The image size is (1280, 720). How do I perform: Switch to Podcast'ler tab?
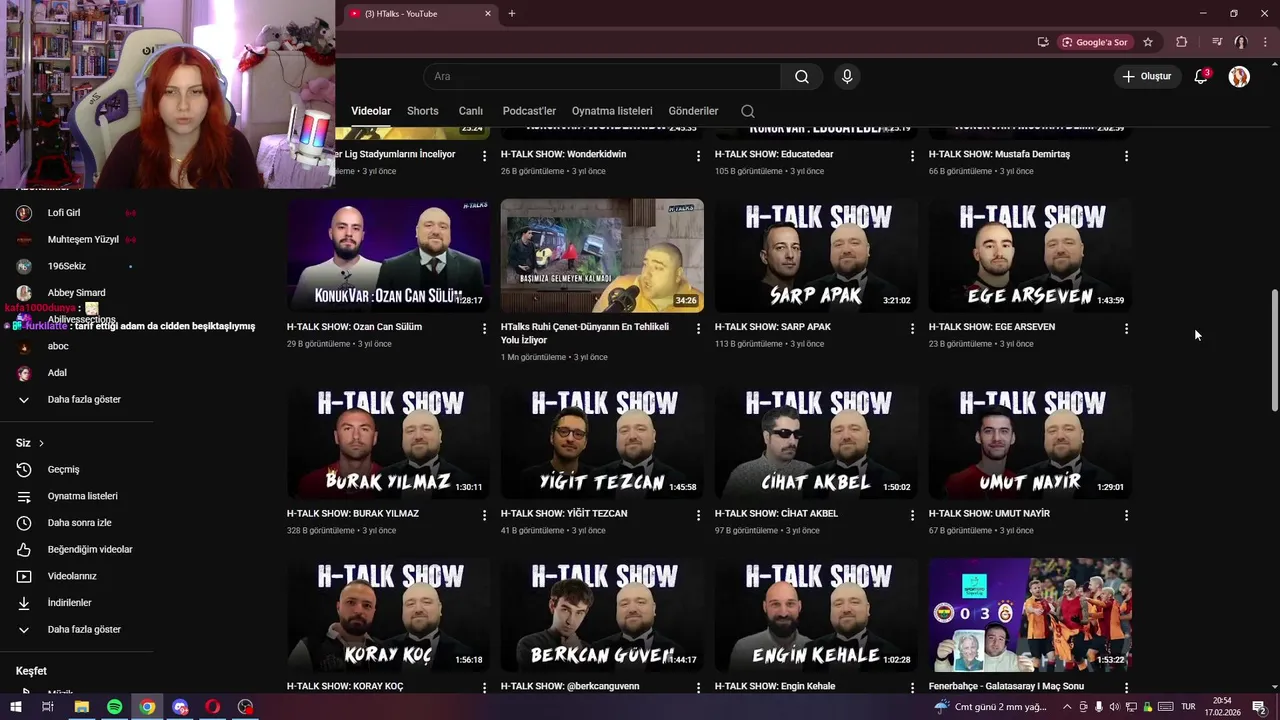point(529,111)
